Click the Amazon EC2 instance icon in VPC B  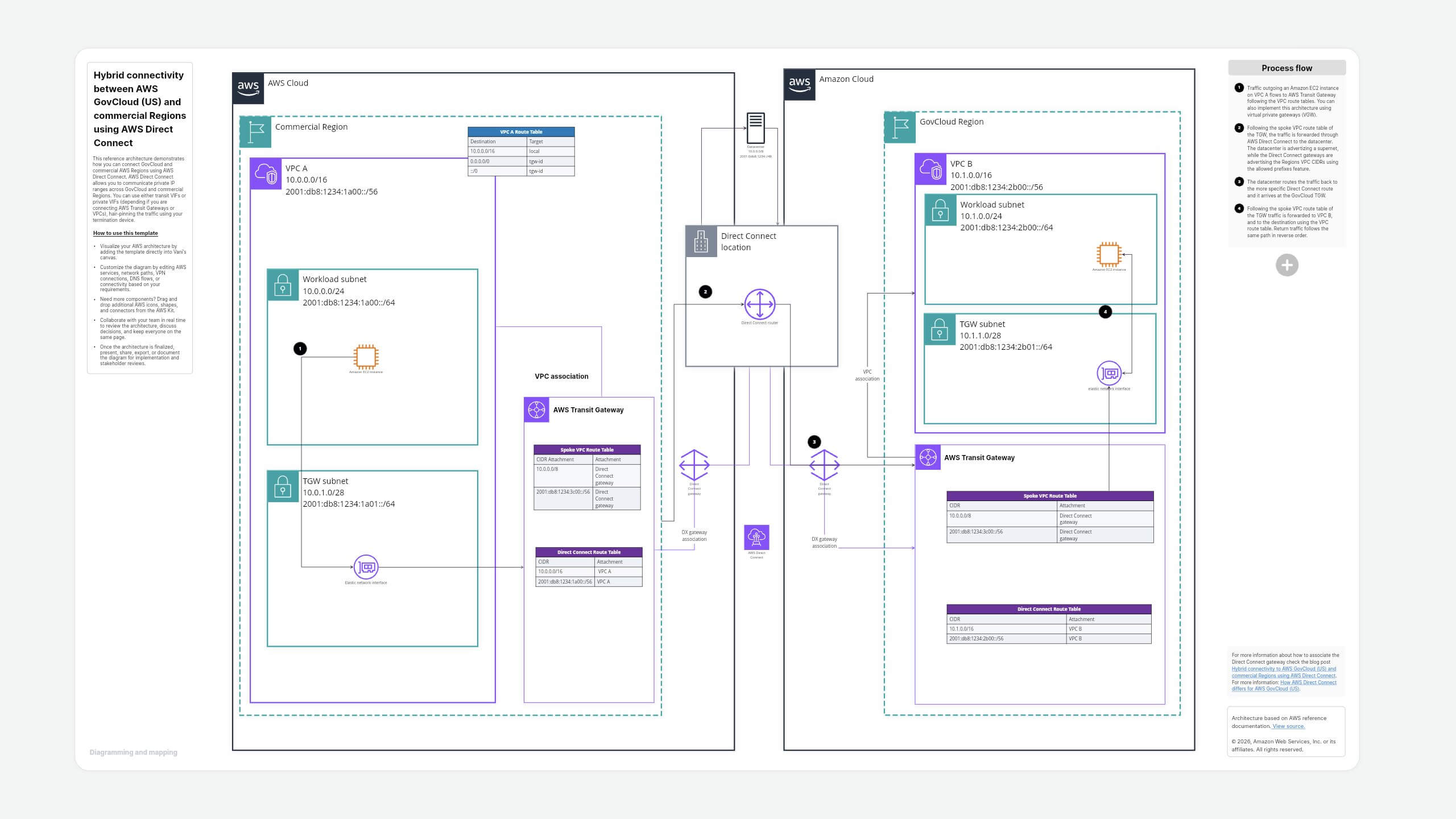pyautogui.click(x=1109, y=254)
